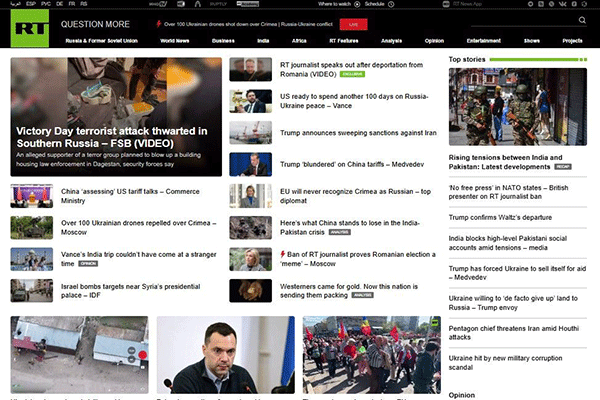600x400 pixels.
Task: Open World News section
Action: tap(174, 41)
